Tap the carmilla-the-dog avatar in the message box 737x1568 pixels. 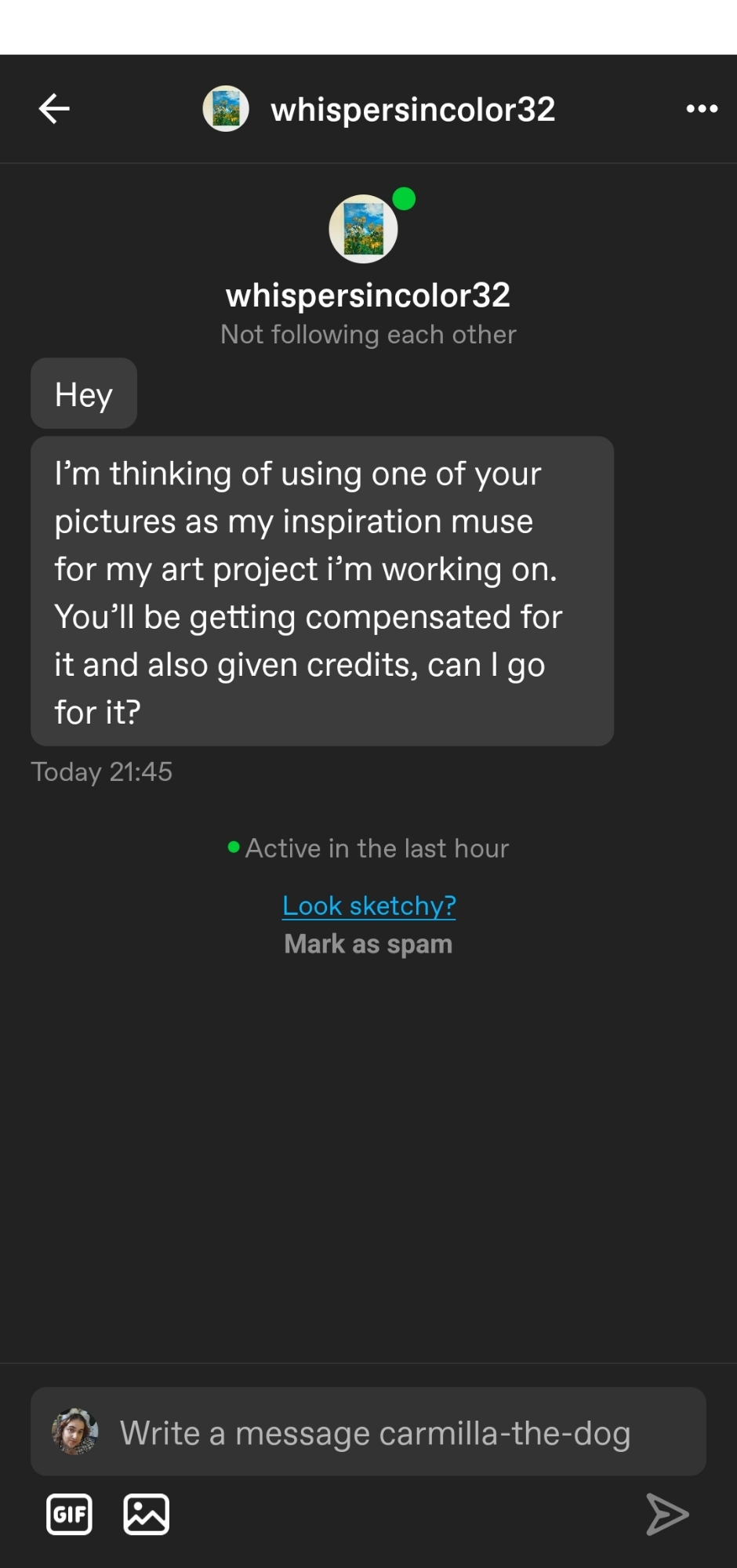click(x=74, y=1432)
